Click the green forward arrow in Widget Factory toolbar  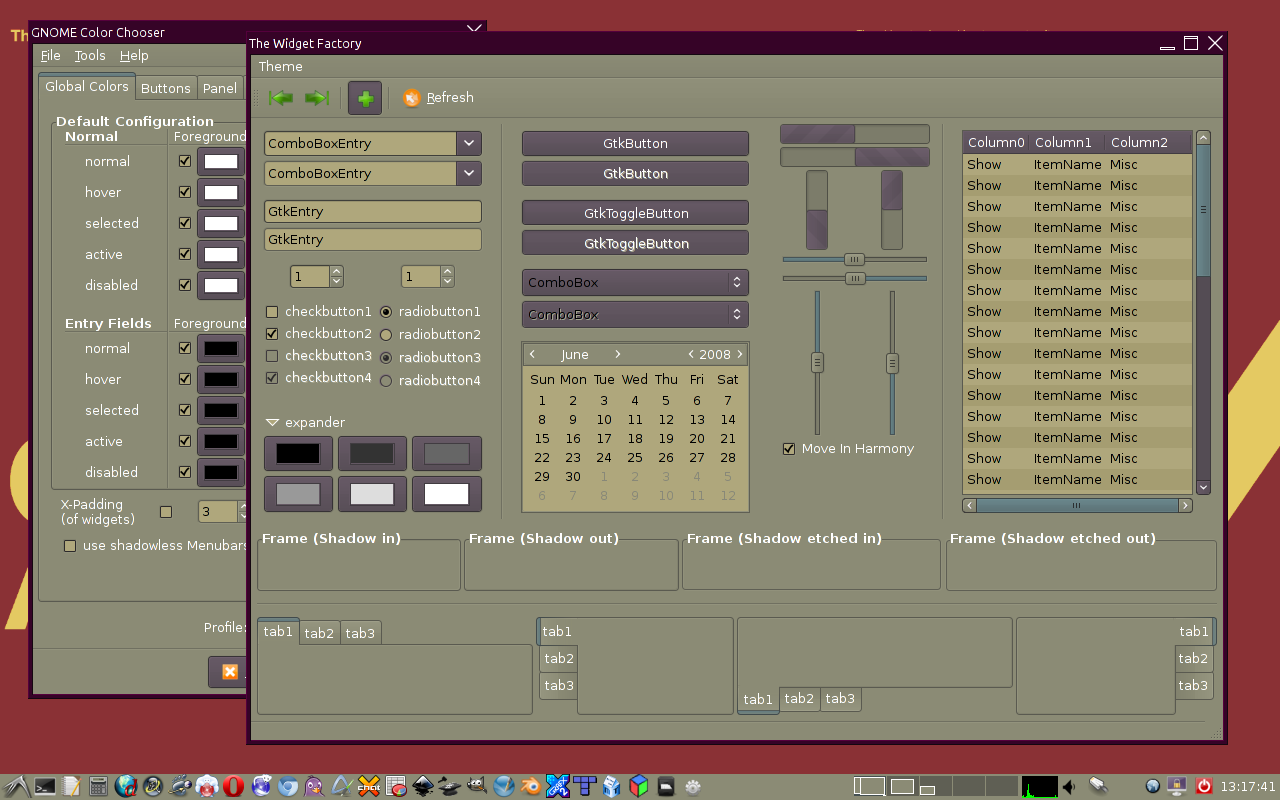click(x=317, y=98)
